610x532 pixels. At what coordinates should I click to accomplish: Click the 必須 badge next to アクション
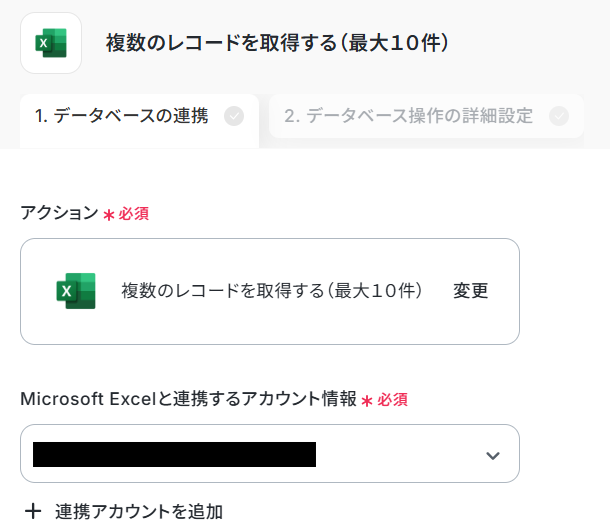point(133,214)
